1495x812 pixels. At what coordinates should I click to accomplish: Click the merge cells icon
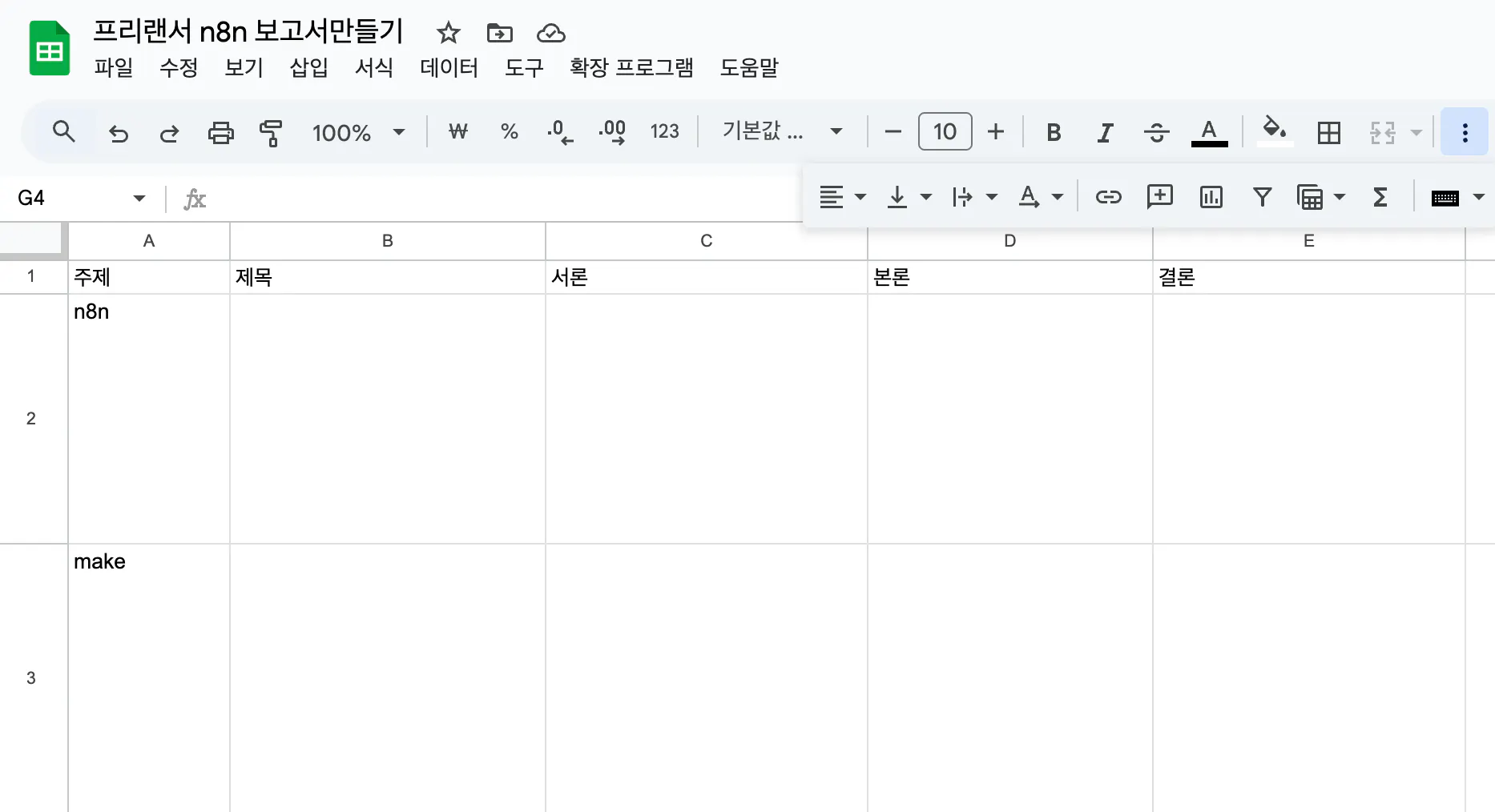[1382, 132]
